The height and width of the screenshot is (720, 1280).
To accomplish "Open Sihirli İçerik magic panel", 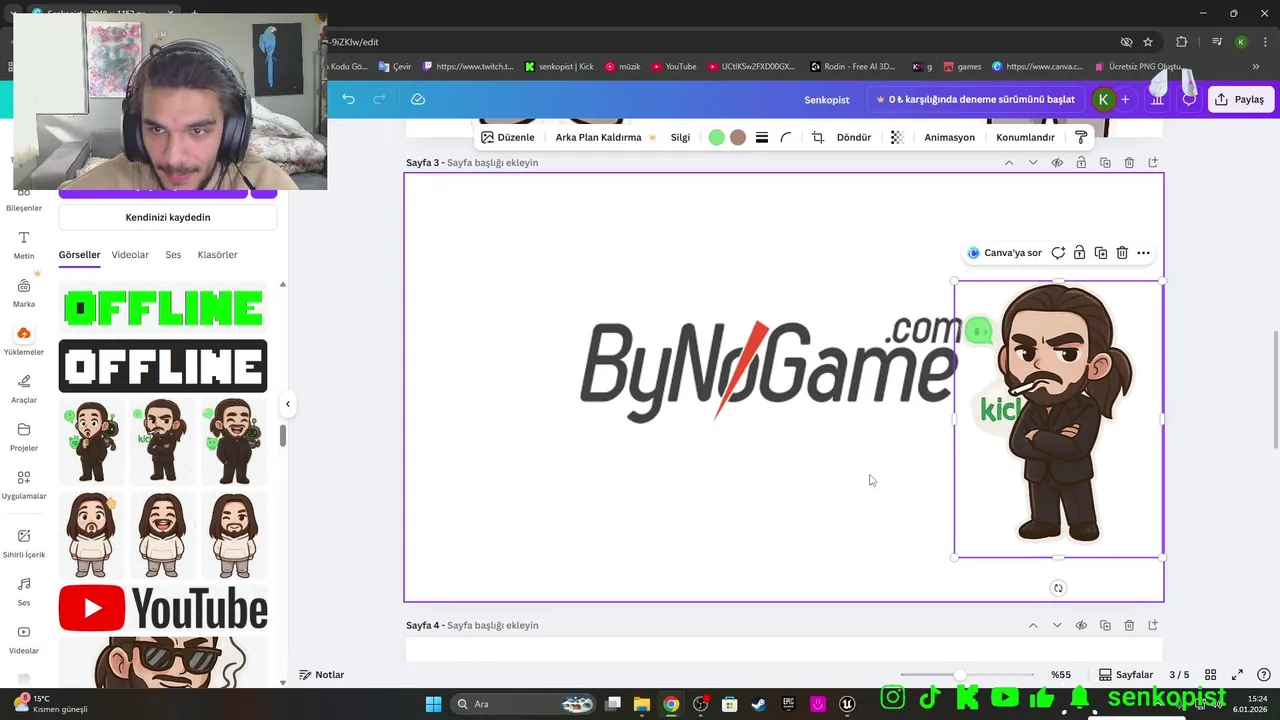I will (x=24, y=543).
